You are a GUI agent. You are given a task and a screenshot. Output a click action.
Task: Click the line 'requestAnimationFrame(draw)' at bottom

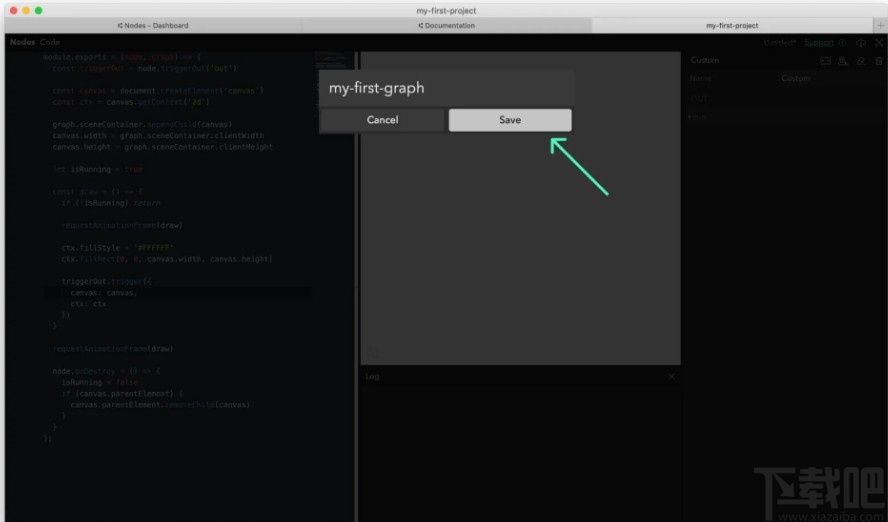click(113, 349)
